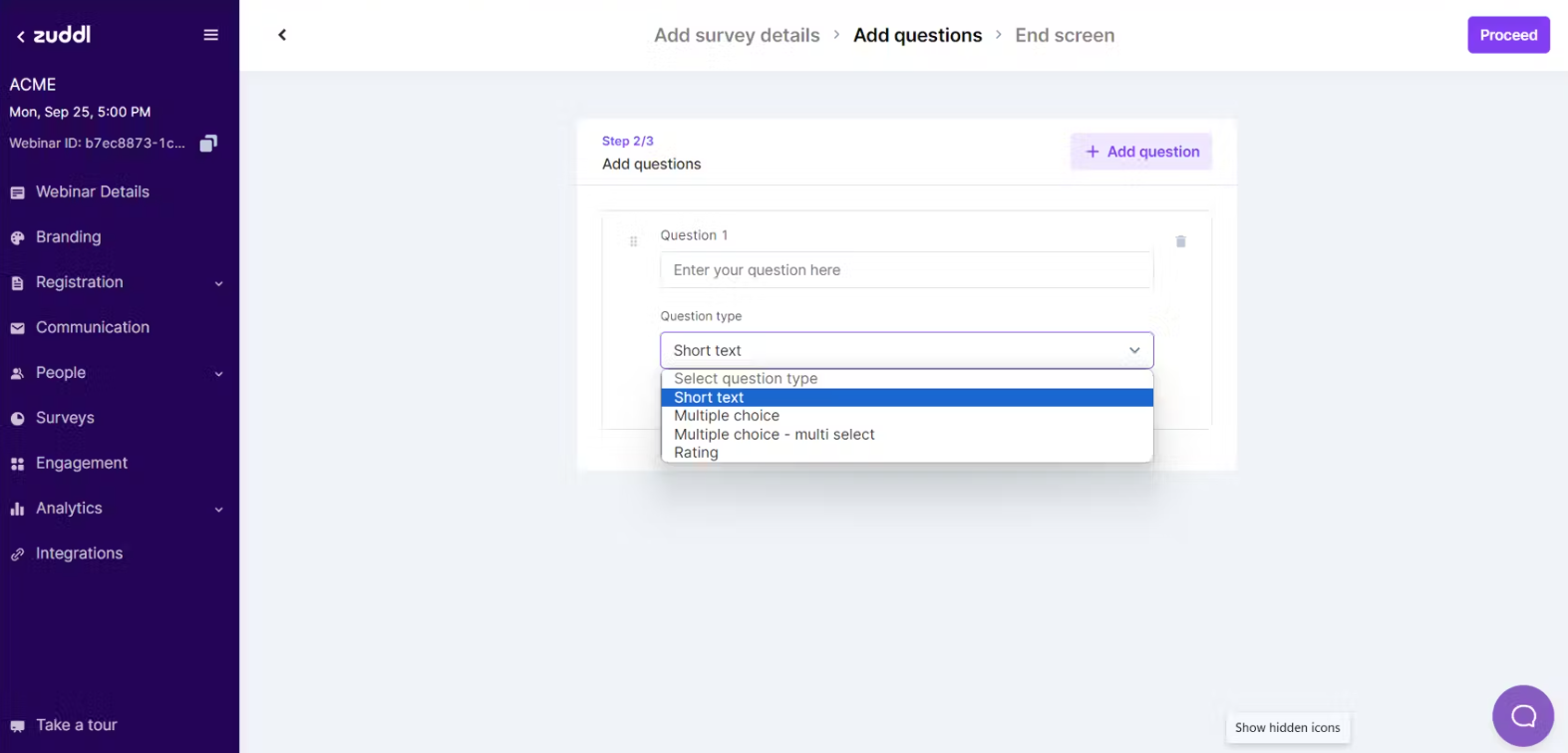Grab the drag handle for Question 1
Screen dimensions: 1568x753
[x=633, y=241]
